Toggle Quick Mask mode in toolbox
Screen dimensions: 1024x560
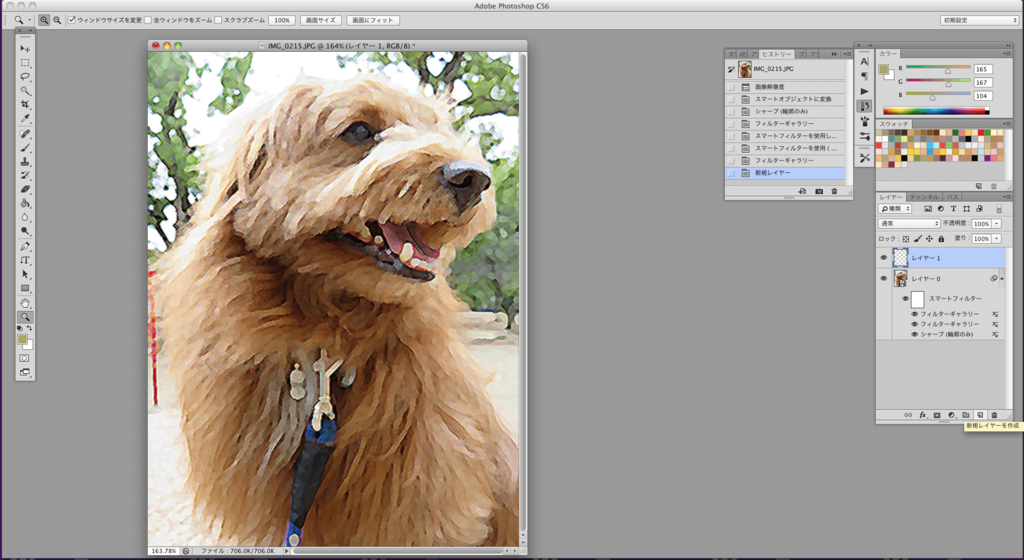tap(25, 358)
